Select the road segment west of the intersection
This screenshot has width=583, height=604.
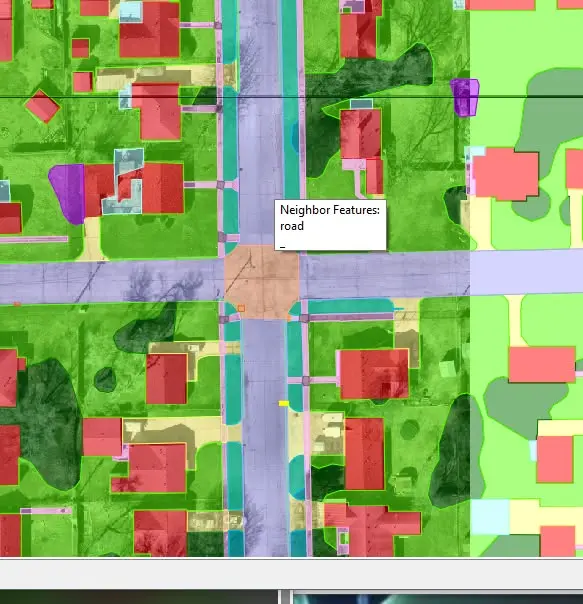[112, 281]
